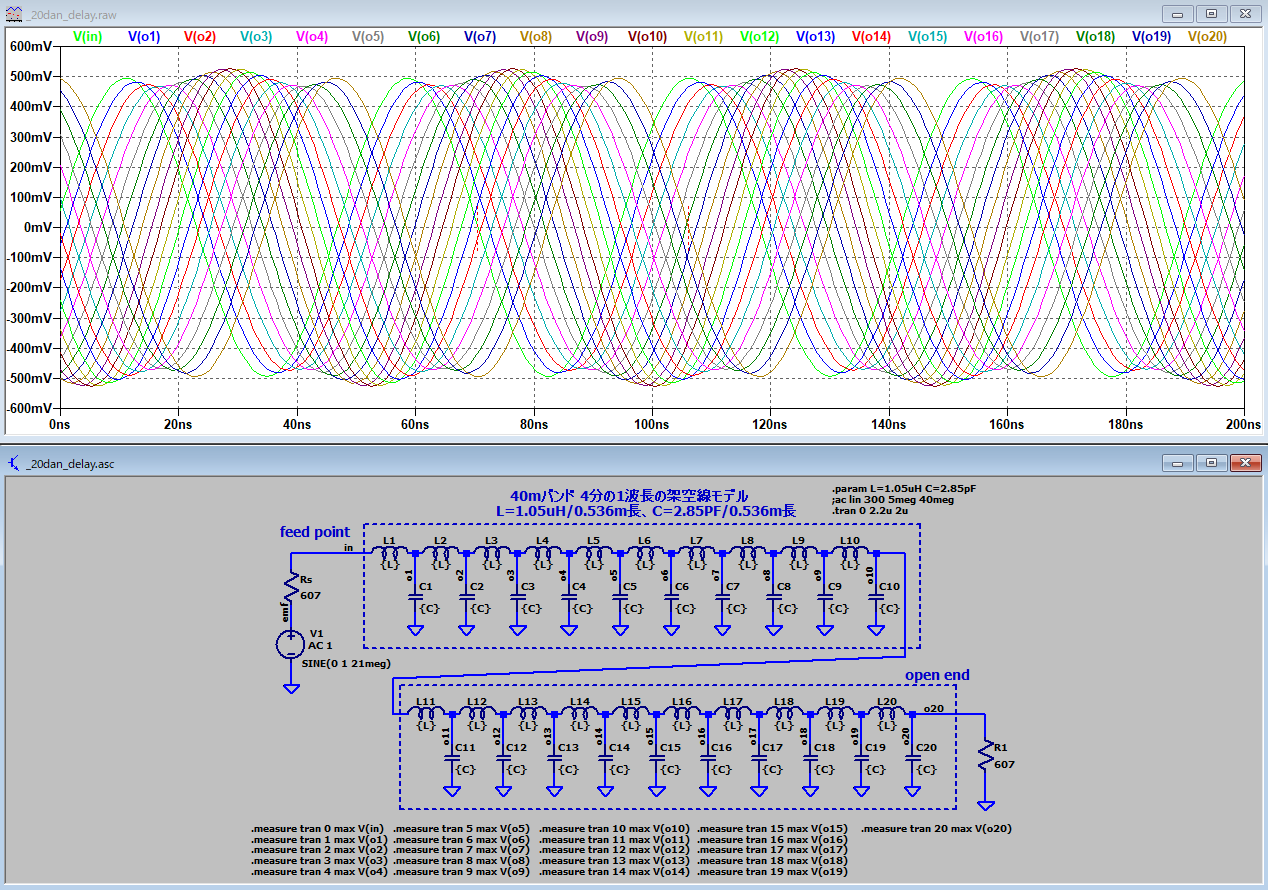Viewport: 1268px width, 890px height.
Task: Click the V(o5) trace label
Action: (x=368, y=37)
